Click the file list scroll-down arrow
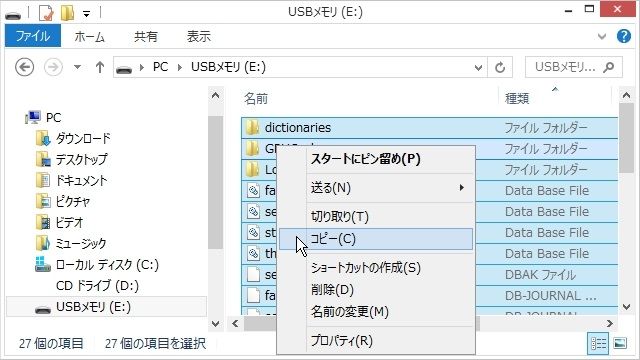 point(627,307)
